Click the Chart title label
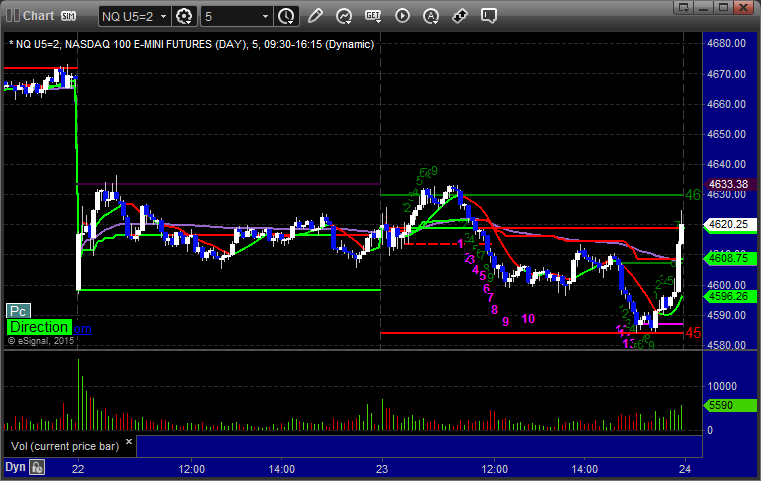 click(x=39, y=16)
